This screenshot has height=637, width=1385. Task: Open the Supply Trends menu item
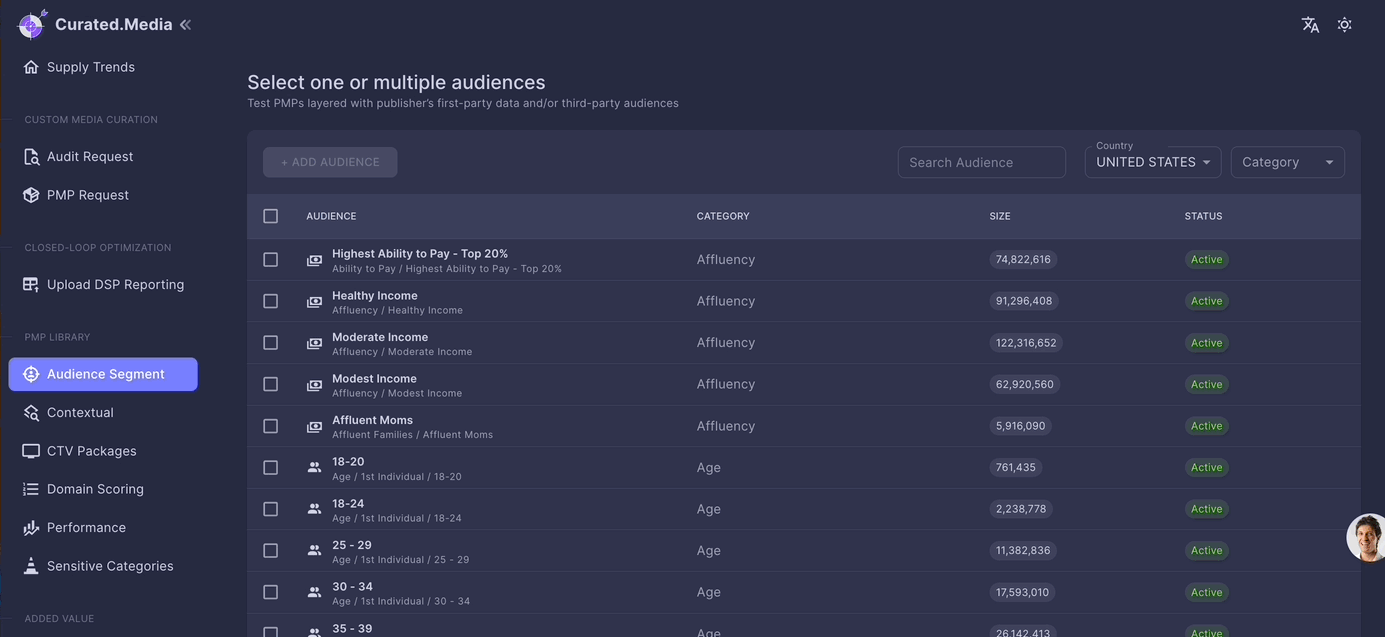90,67
